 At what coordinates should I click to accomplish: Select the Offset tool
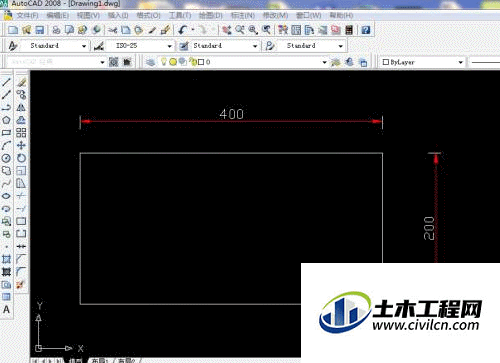(21, 120)
